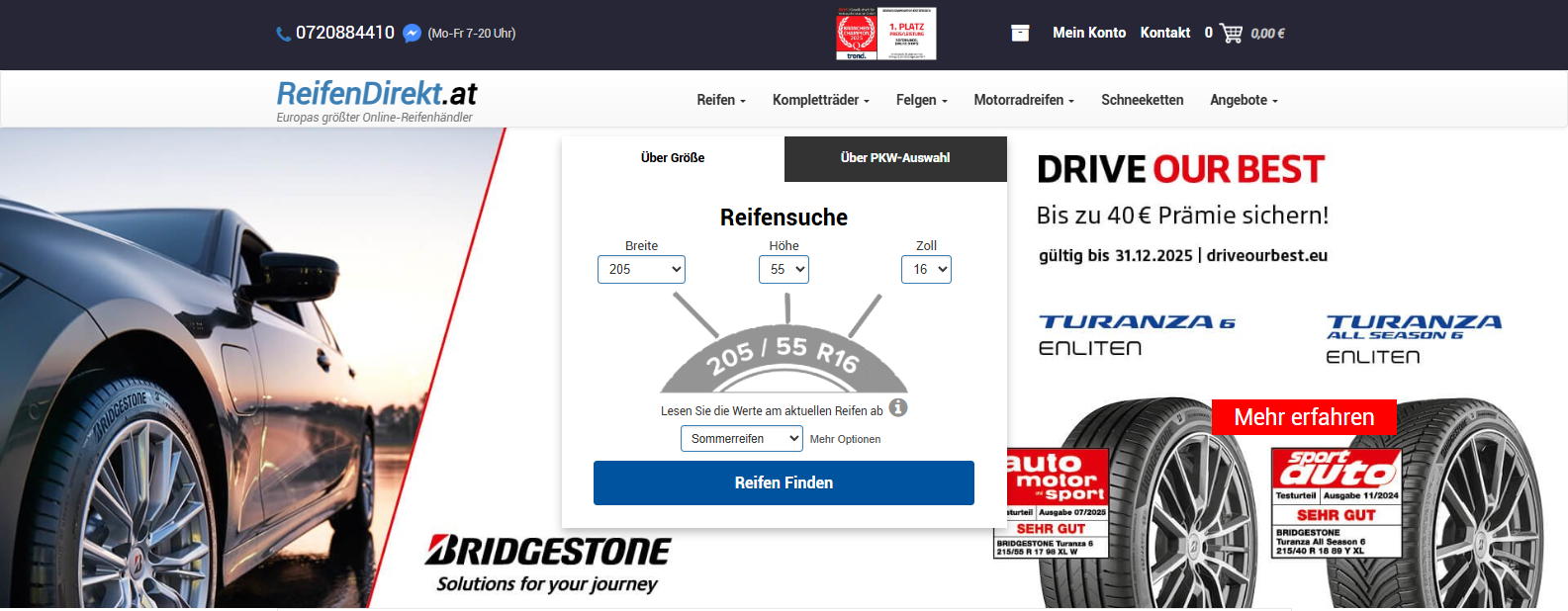The image size is (1568, 611).
Task: Click the archive box icon in header
Action: point(1020,33)
